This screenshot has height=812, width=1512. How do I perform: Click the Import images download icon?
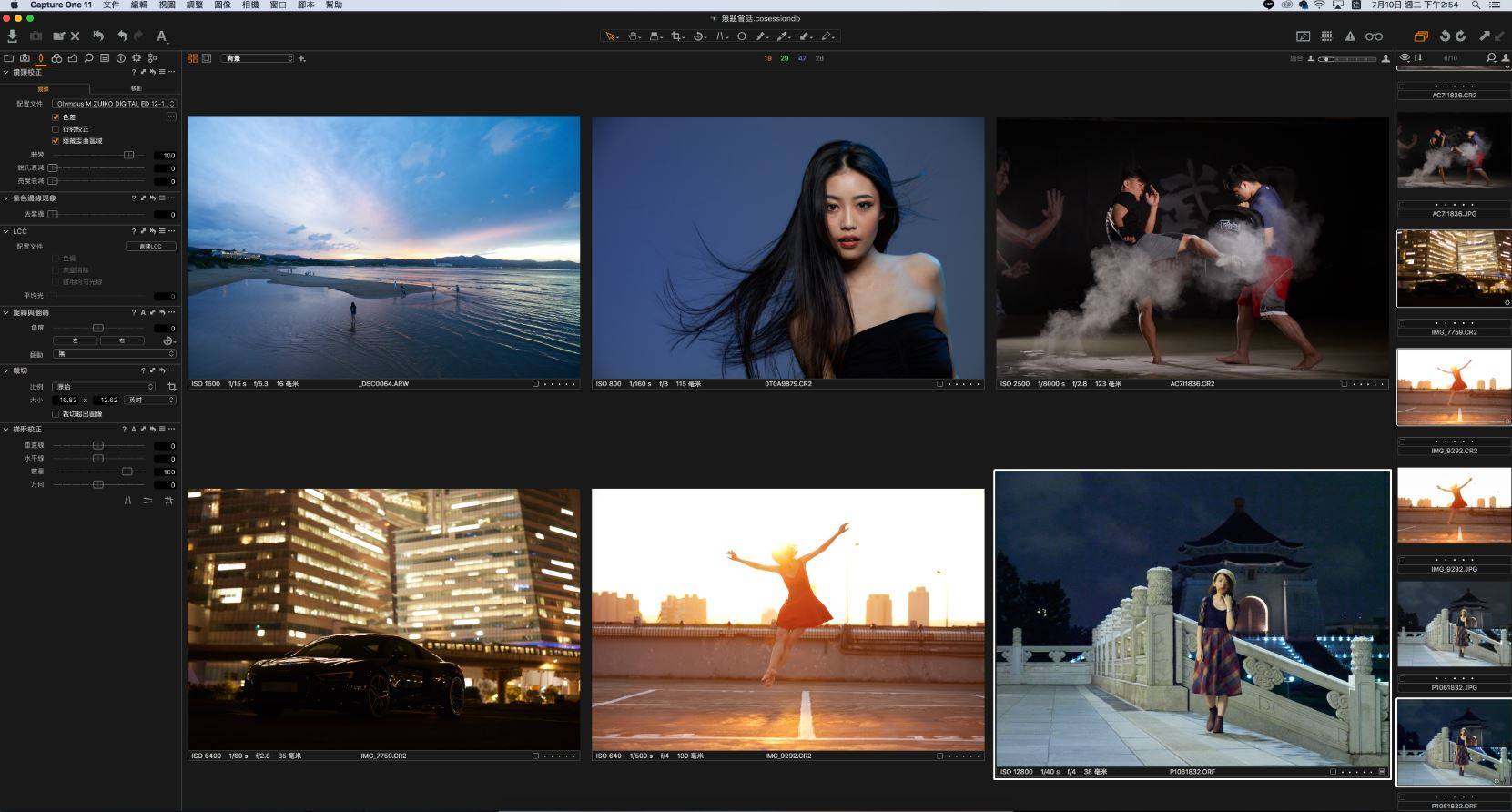pos(13,36)
